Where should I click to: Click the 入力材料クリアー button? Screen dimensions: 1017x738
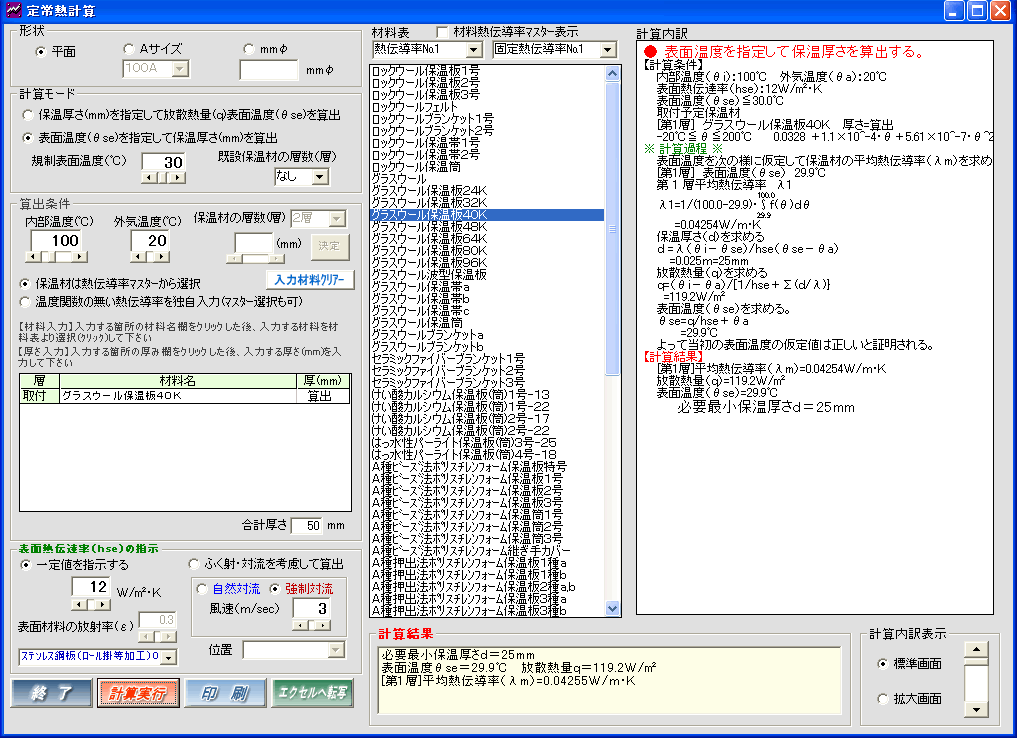pos(310,280)
